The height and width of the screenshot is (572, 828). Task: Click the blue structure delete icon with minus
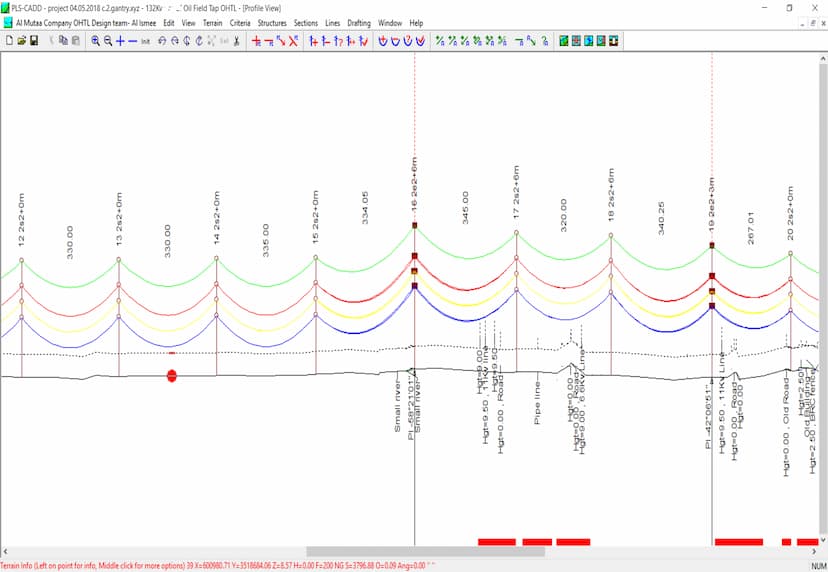point(326,41)
